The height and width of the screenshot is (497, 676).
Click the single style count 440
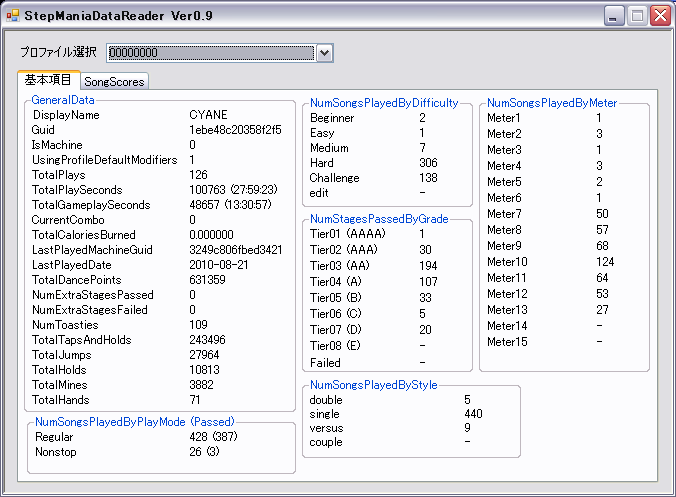(x=473, y=414)
